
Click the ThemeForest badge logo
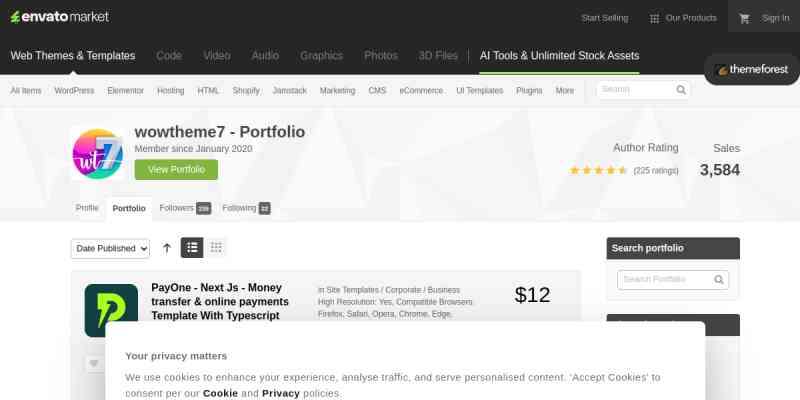pos(752,70)
